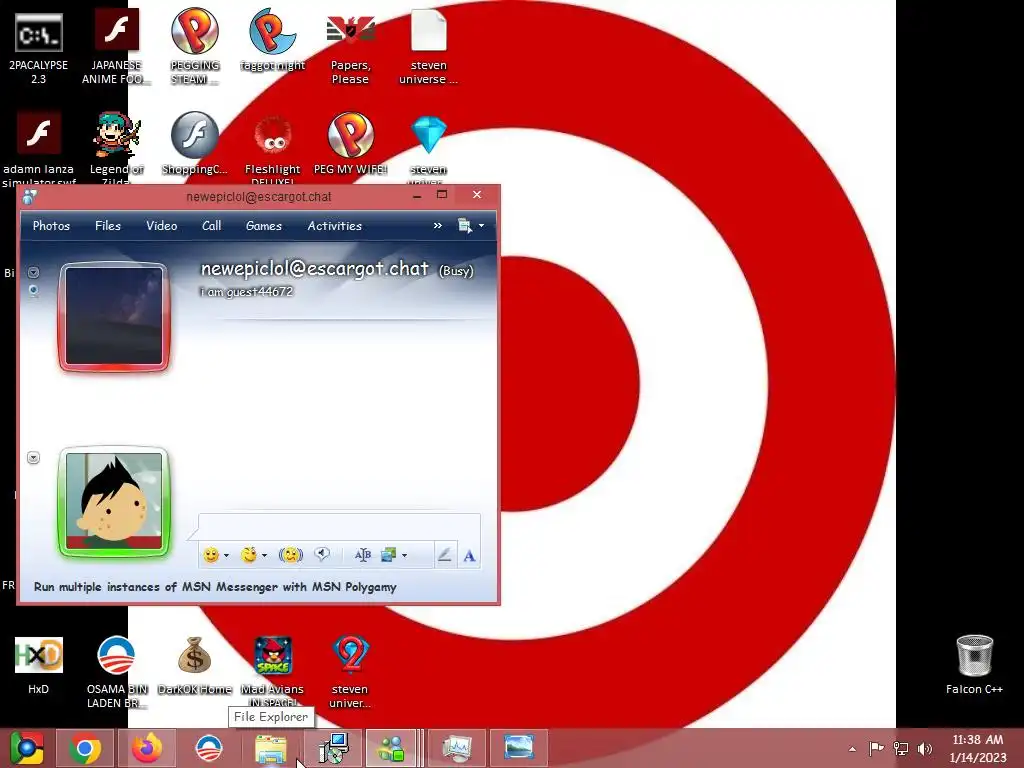The width and height of the screenshot is (1024, 768).
Task: Open the emoticon picker smiley icon
Action: click(x=210, y=555)
